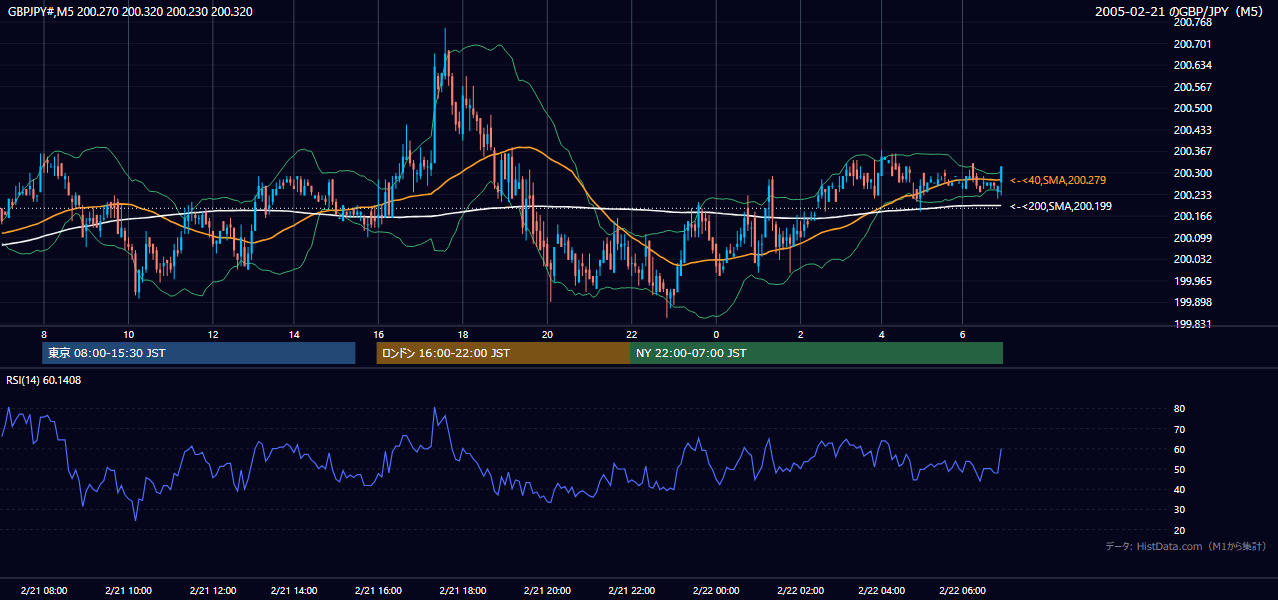Click hour label 20 under price chart
The height and width of the screenshot is (600, 1278).
[547, 334]
